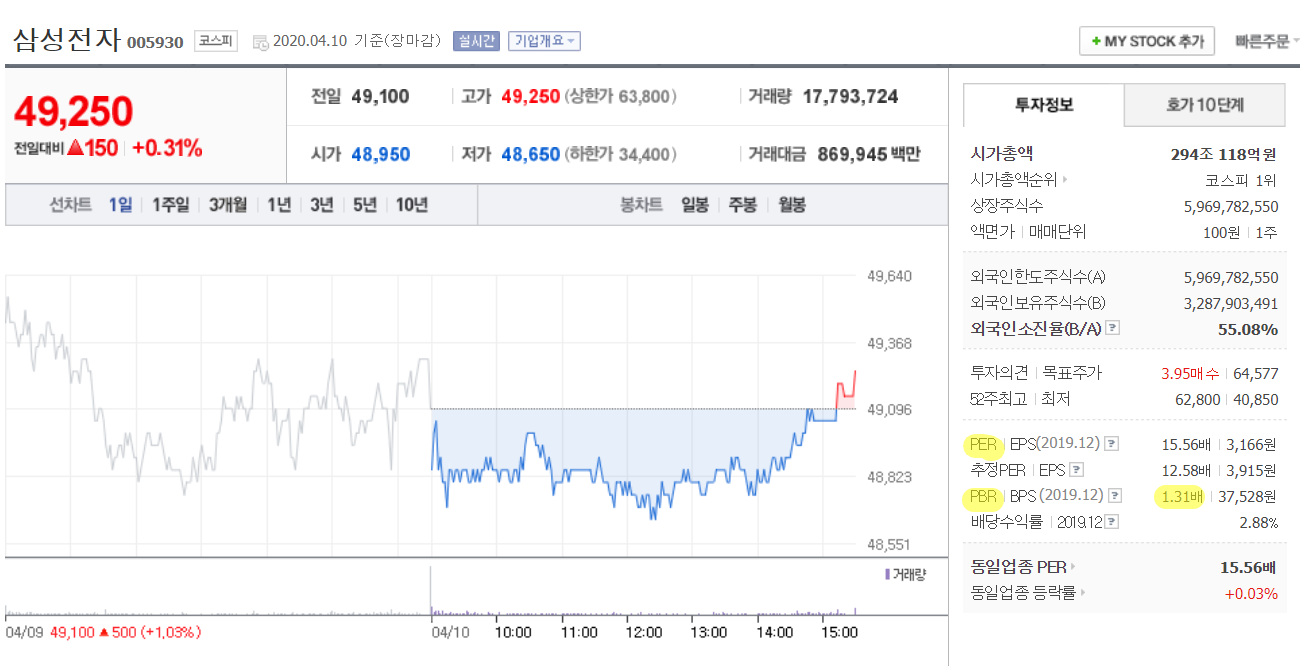Click the 거래대금 value 869,945 백만
Viewport: 1311px width, 666px height.
(869, 155)
